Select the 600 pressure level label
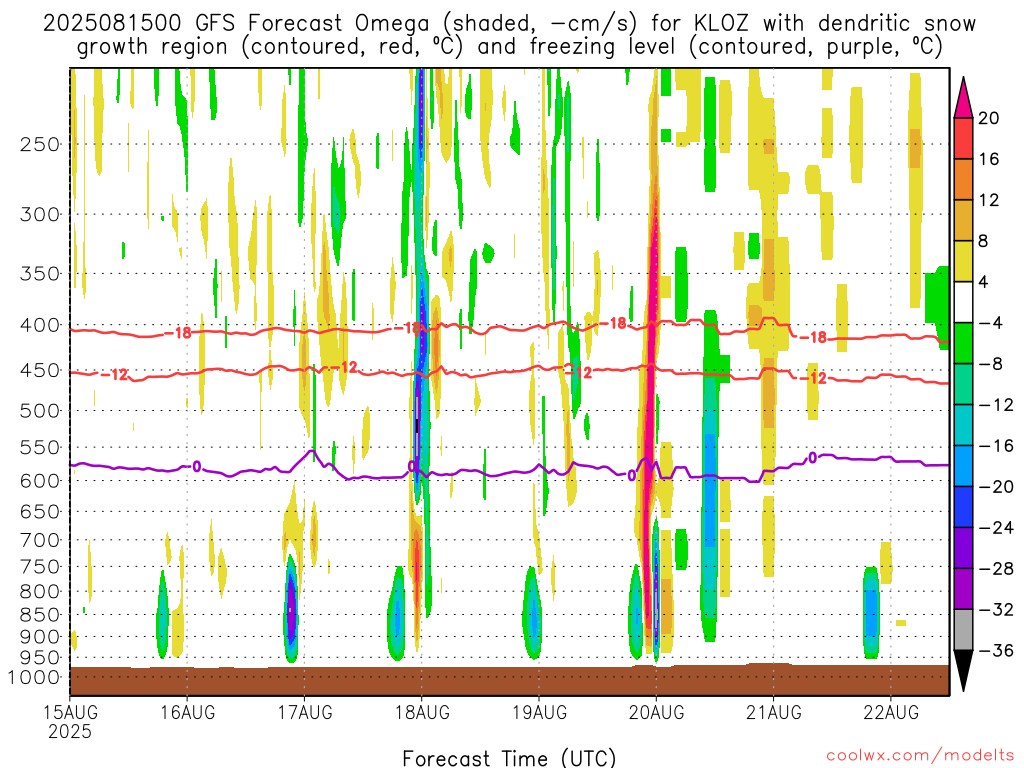Screen dimensions: 1024x768 40,481
